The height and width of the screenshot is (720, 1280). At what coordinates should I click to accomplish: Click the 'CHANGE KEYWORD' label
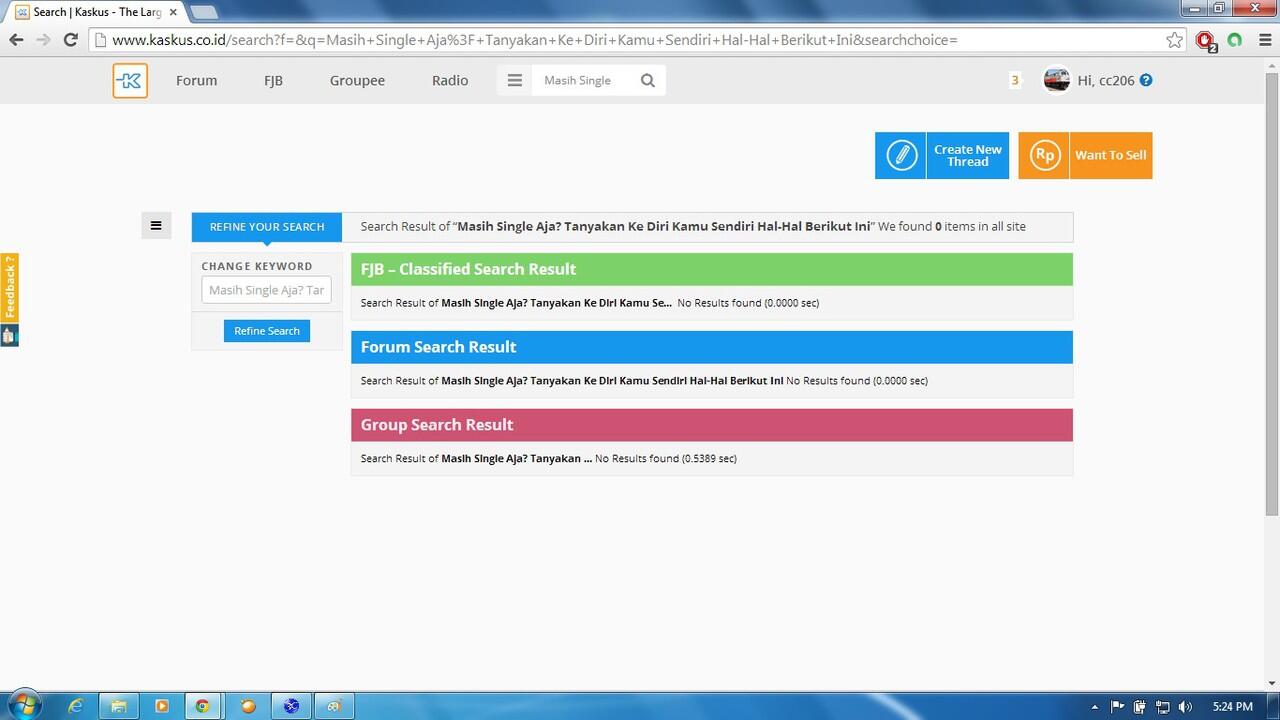[x=257, y=266]
